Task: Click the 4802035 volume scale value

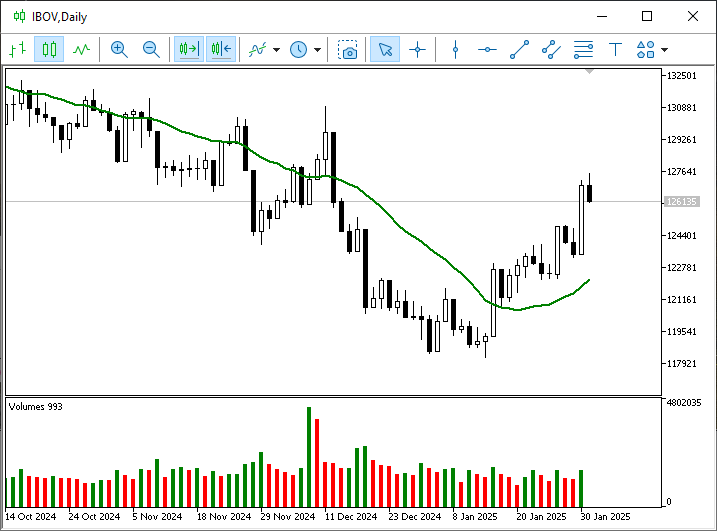Action: [x=684, y=402]
